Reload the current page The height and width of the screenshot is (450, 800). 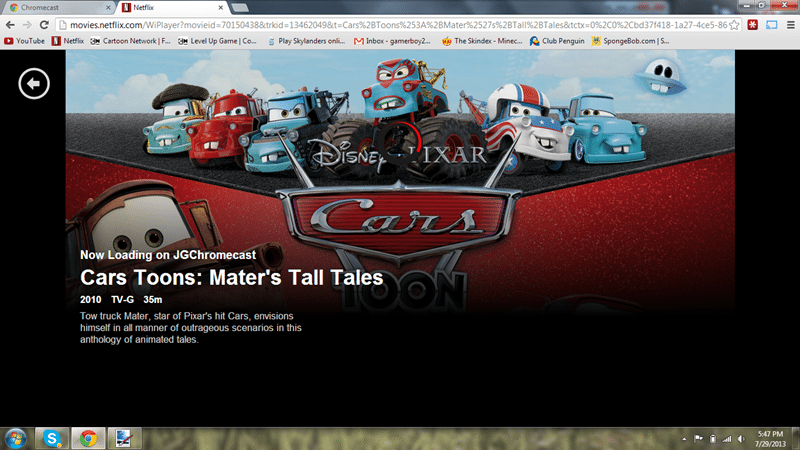click(x=44, y=24)
